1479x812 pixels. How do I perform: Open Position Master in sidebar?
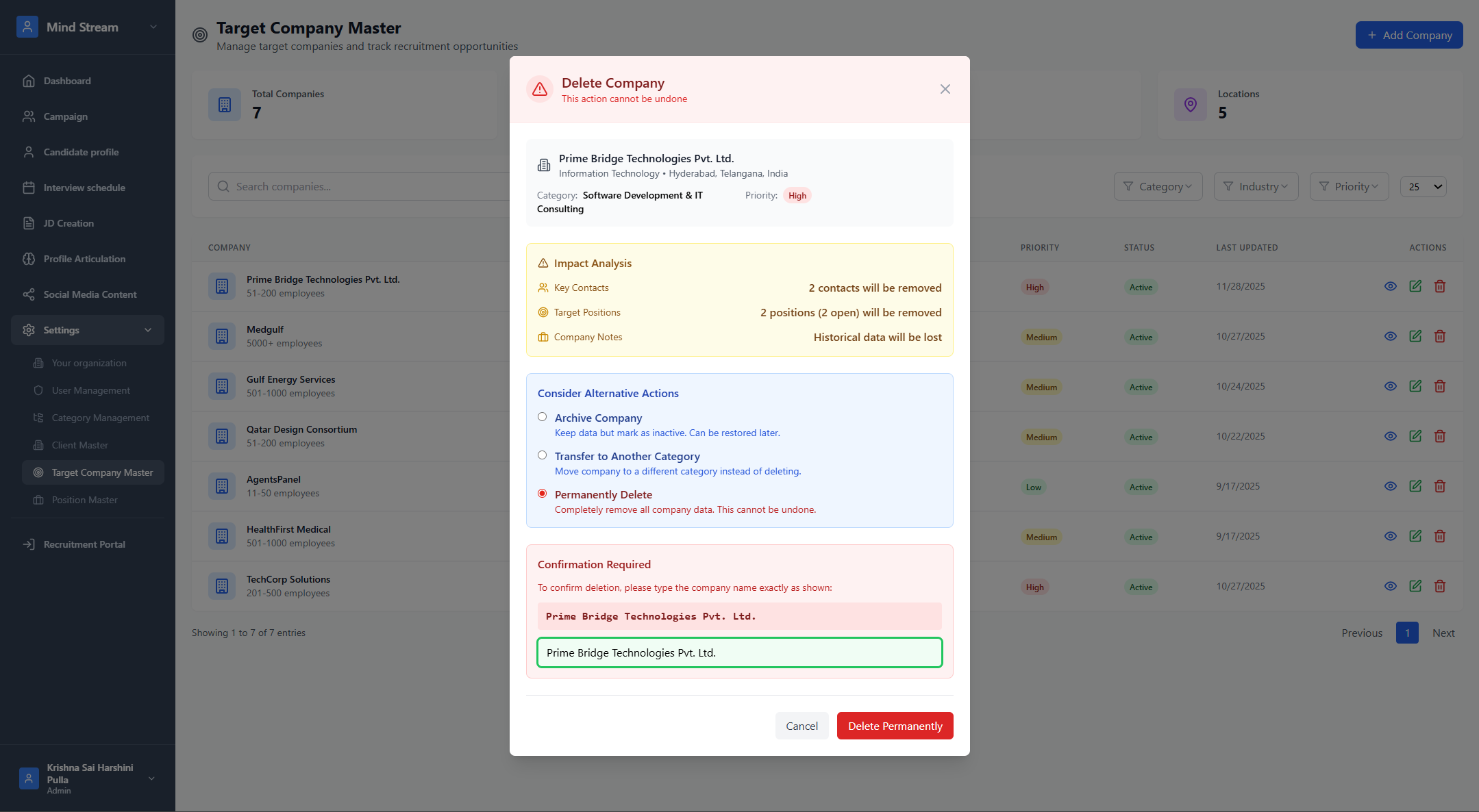point(84,500)
